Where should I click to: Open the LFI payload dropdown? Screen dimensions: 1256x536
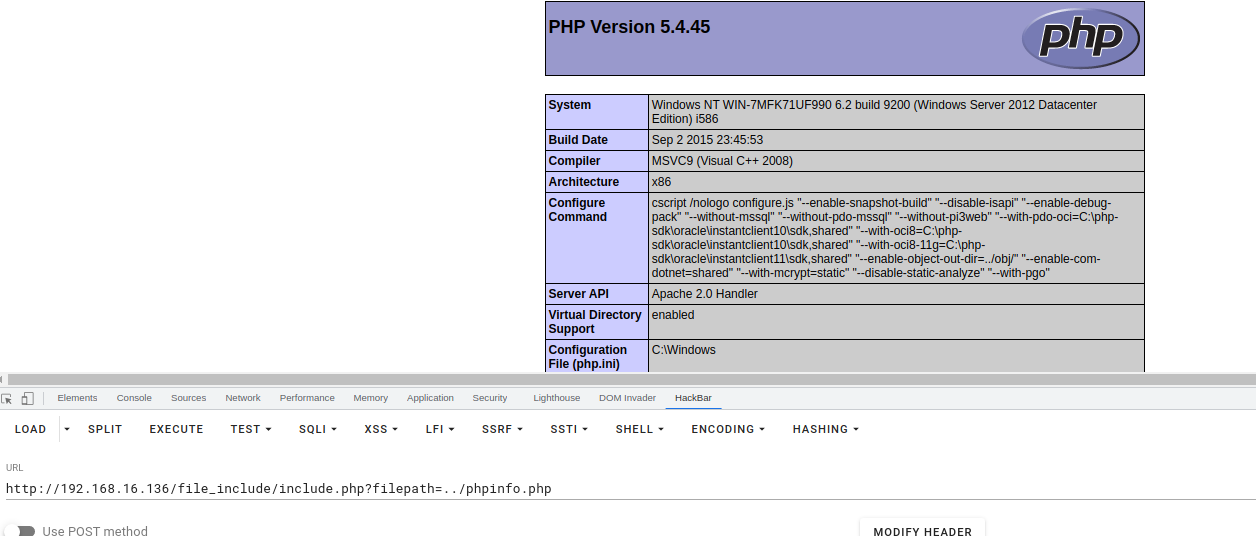(440, 429)
